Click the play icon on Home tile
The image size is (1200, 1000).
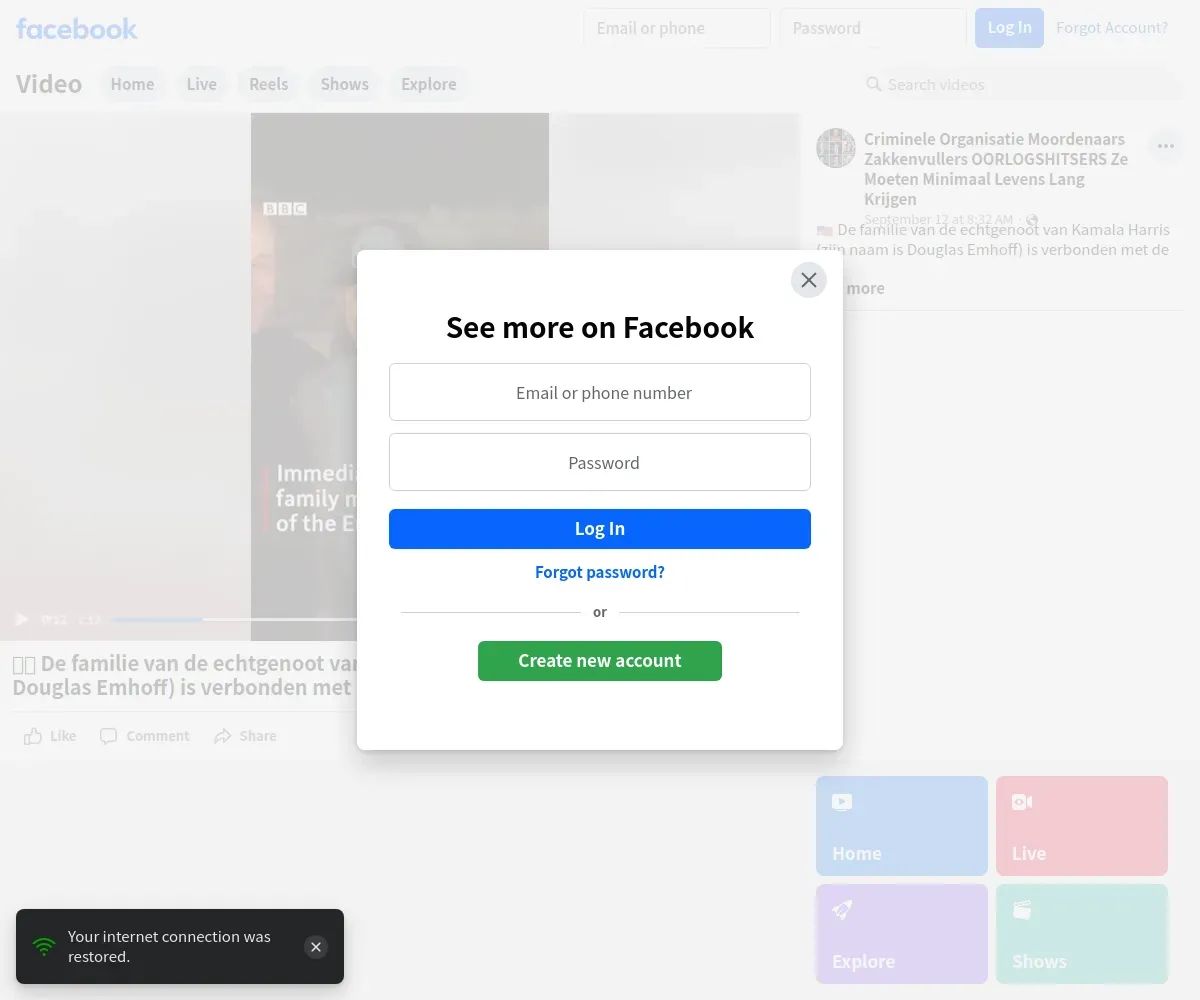[x=842, y=802]
